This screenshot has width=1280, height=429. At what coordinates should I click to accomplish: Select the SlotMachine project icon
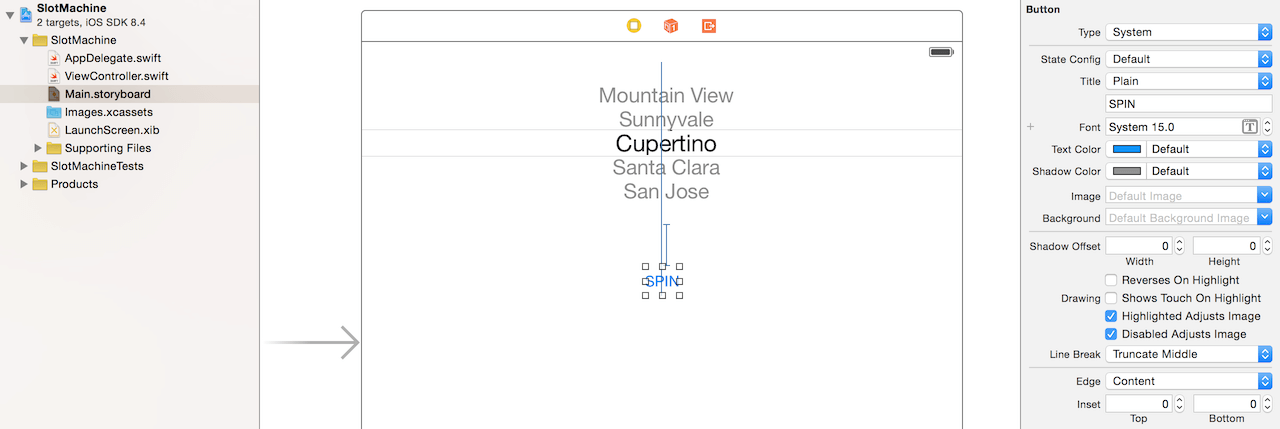(25, 14)
